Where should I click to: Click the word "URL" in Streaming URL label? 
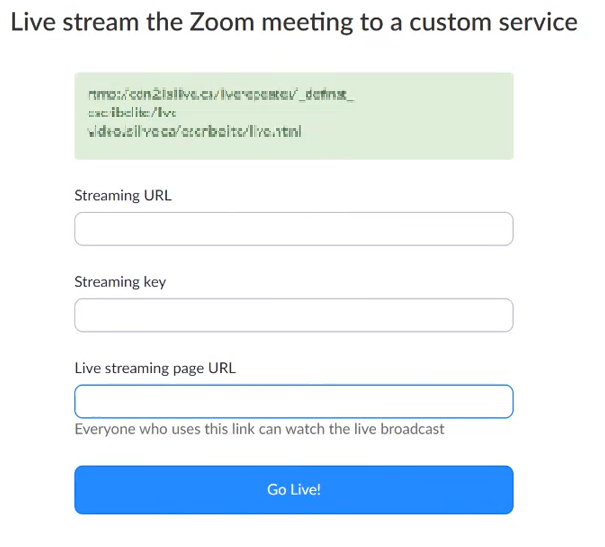[157, 196]
